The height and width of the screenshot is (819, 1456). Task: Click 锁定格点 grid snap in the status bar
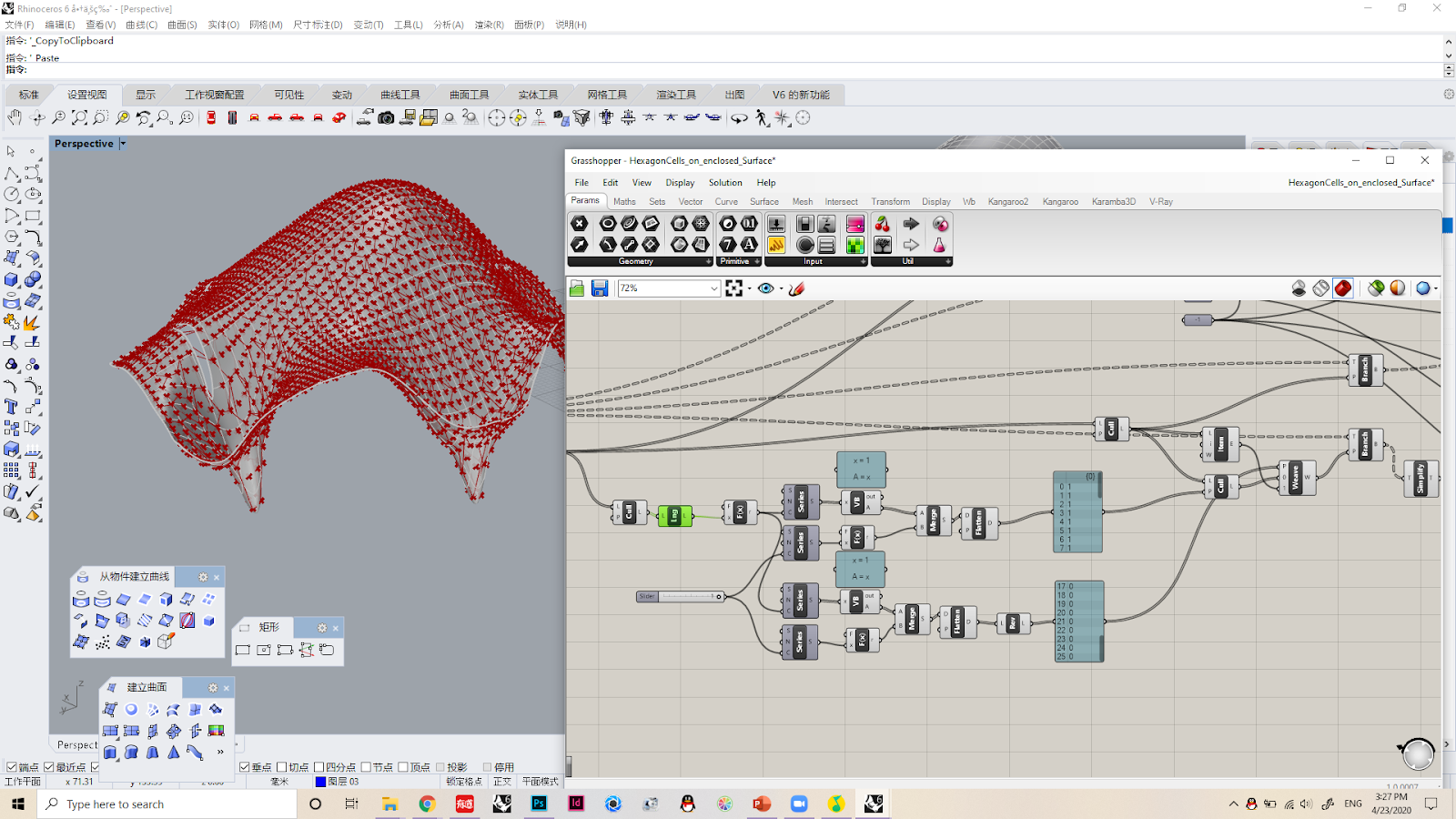(464, 782)
